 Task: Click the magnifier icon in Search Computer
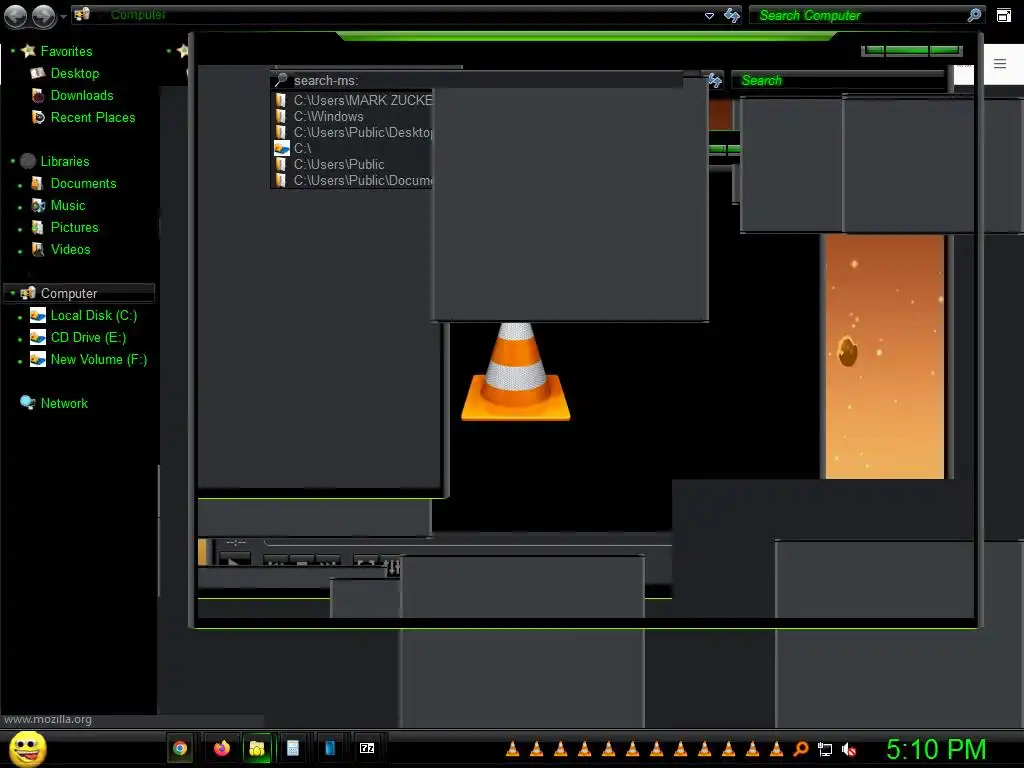click(x=974, y=15)
